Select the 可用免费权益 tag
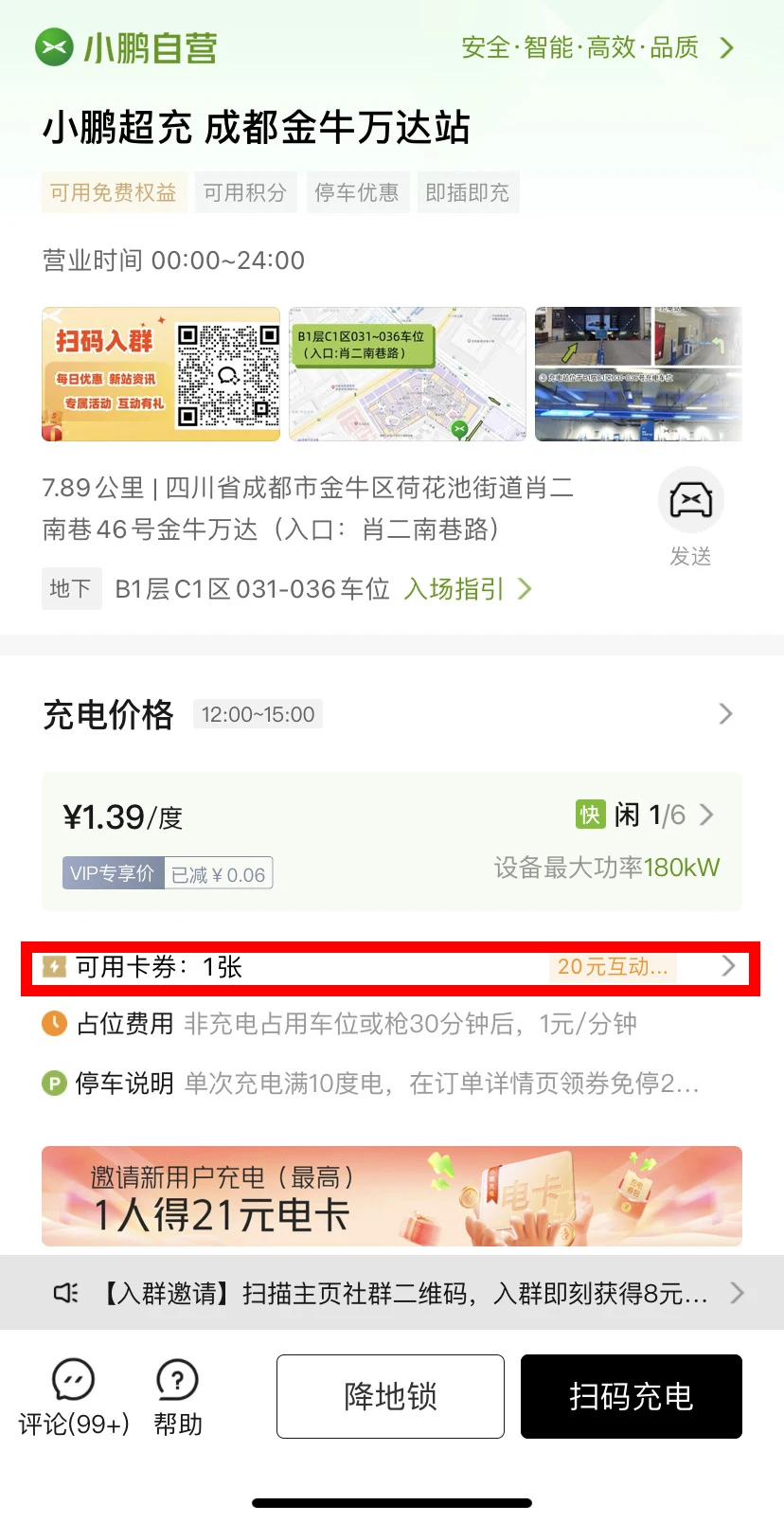This screenshot has height=1523, width=784. pyautogui.click(x=114, y=192)
